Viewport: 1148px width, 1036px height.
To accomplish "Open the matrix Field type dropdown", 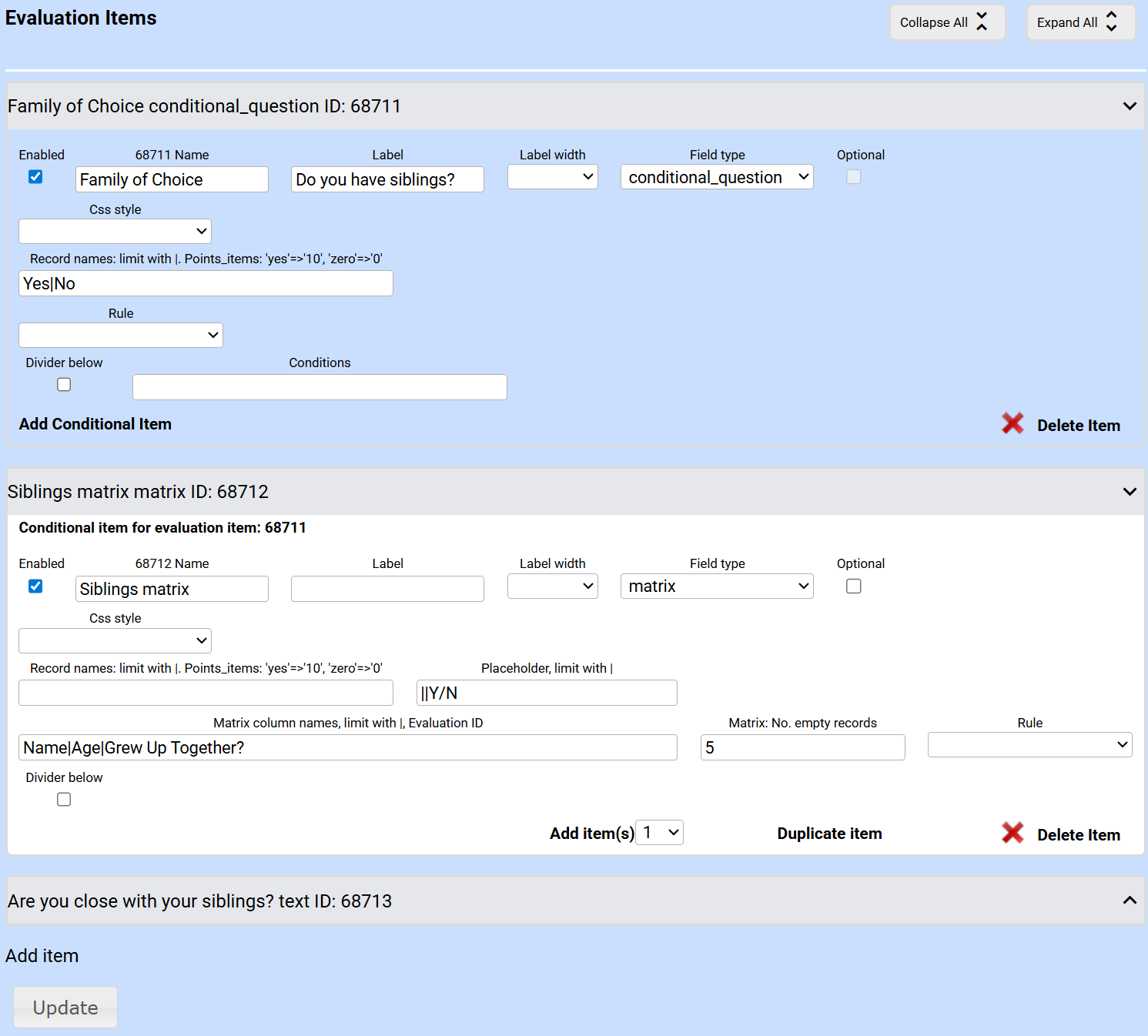I will [717, 587].
